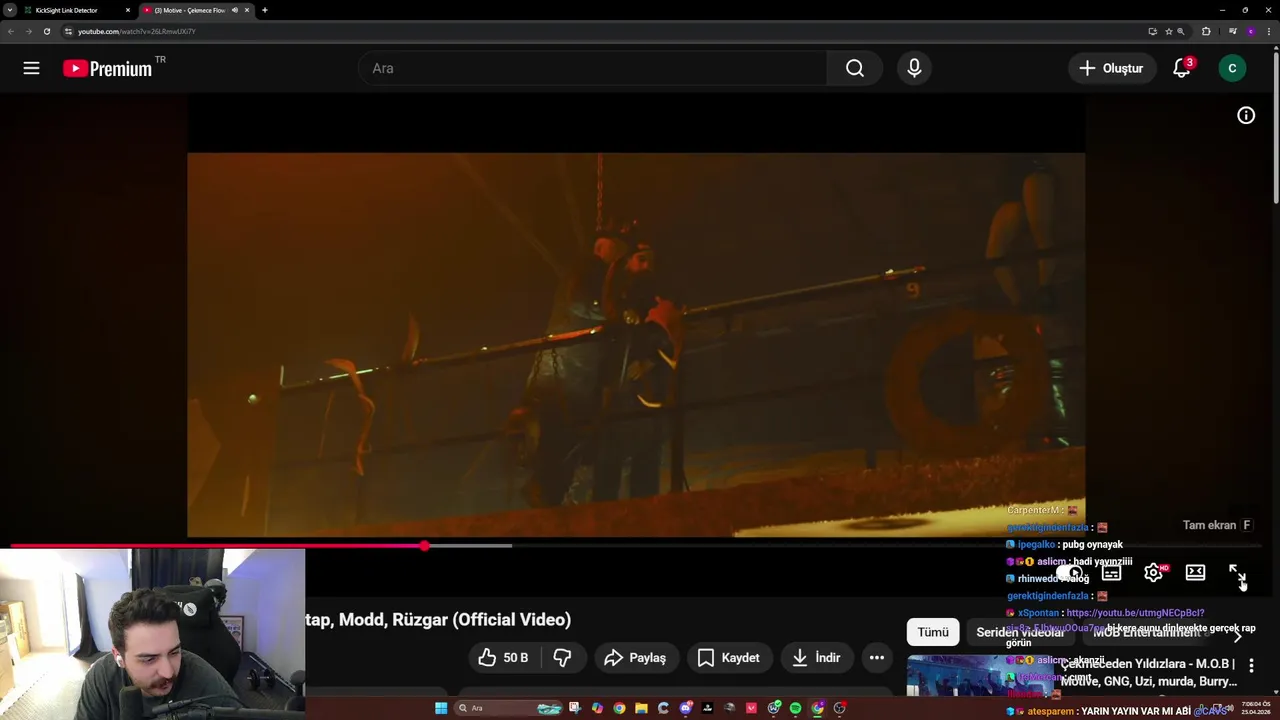Open browser extensions puzzle icon

click(x=1206, y=31)
